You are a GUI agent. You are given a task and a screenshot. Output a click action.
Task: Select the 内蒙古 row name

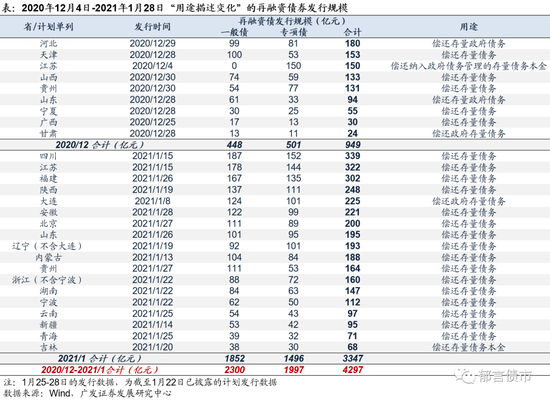click(48, 257)
